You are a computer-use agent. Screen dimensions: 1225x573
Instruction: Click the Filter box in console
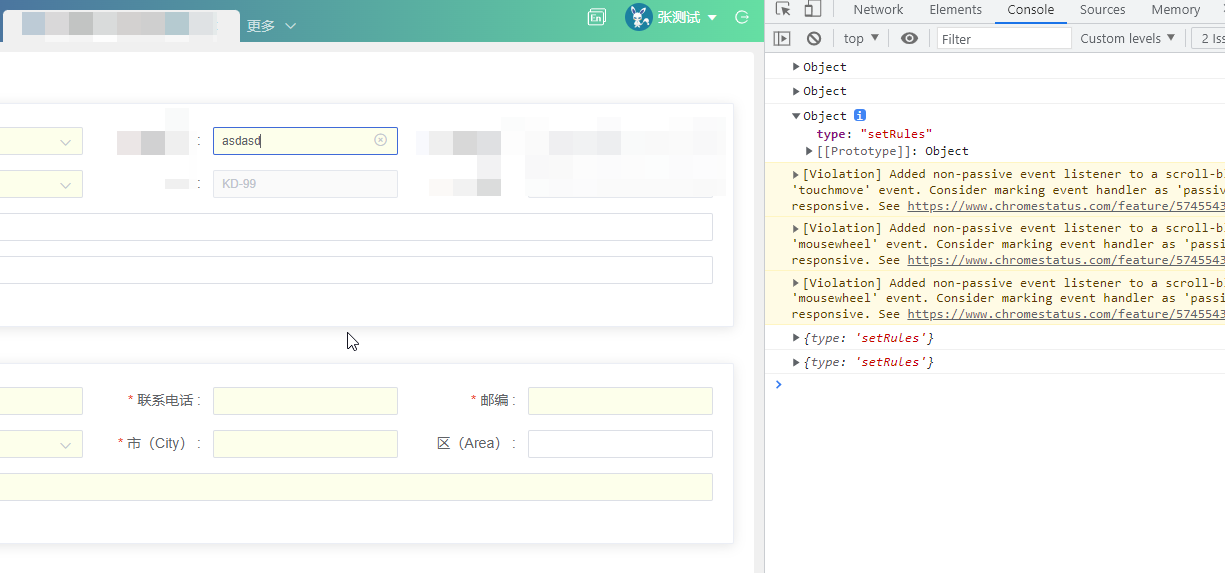click(x=1004, y=38)
